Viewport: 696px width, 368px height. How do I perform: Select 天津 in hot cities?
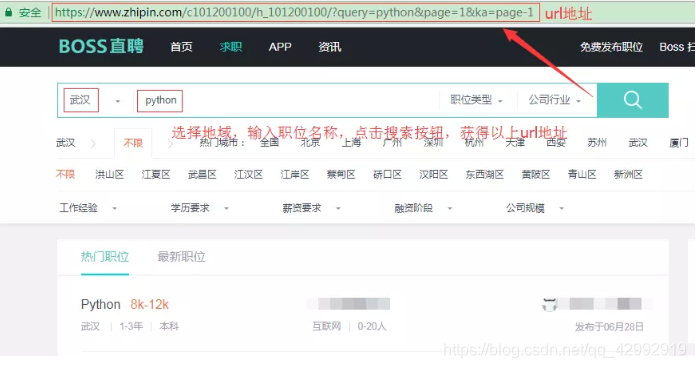coord(515,143)
